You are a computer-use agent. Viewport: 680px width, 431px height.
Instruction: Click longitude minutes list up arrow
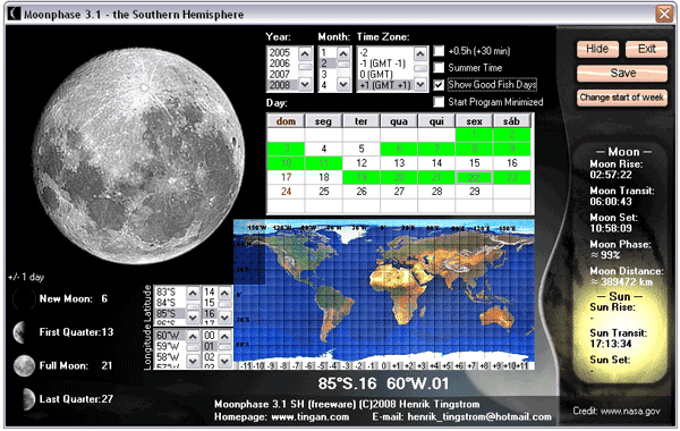point(225,336)
